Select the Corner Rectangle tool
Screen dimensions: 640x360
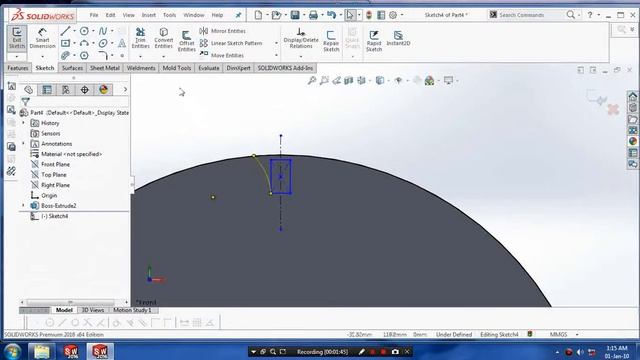tap(65, 43)
